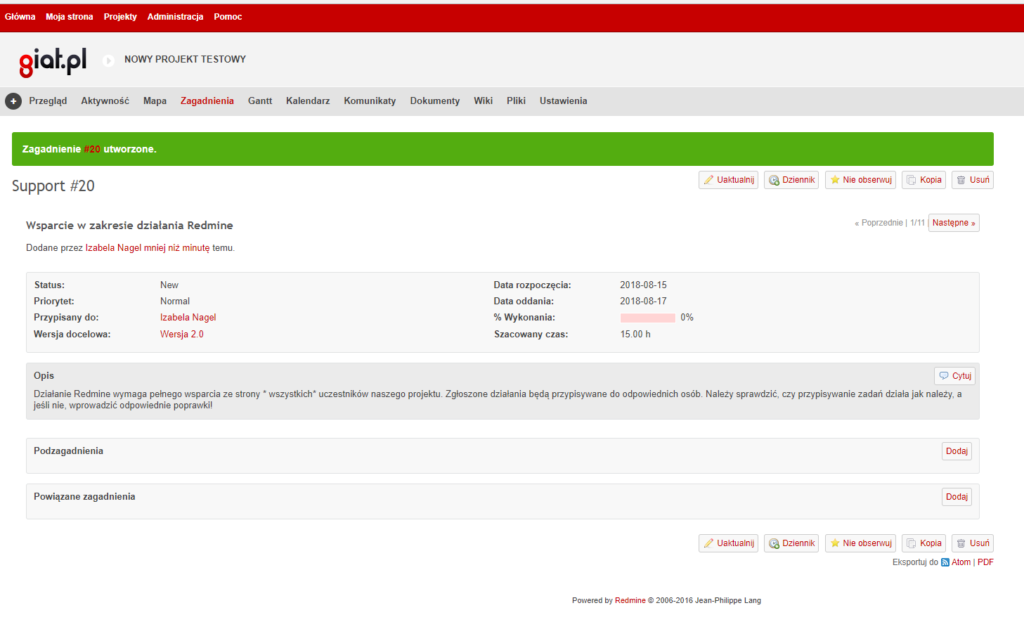Click the top Usuń trash button
1024x622 pixels.
pyautogui.click(x=972, y=180)
